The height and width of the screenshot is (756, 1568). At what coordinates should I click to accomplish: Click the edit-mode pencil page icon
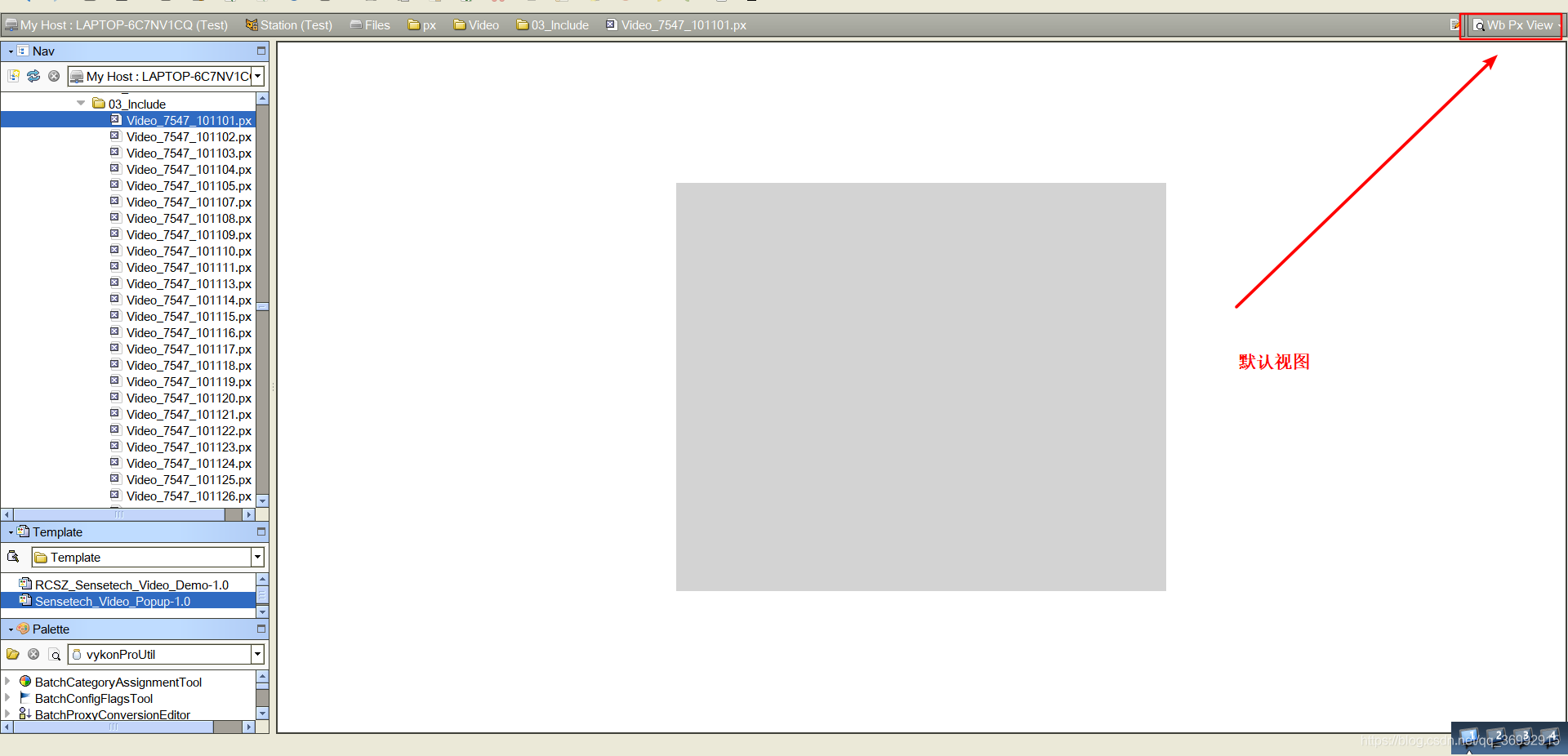click(1454, 24)
